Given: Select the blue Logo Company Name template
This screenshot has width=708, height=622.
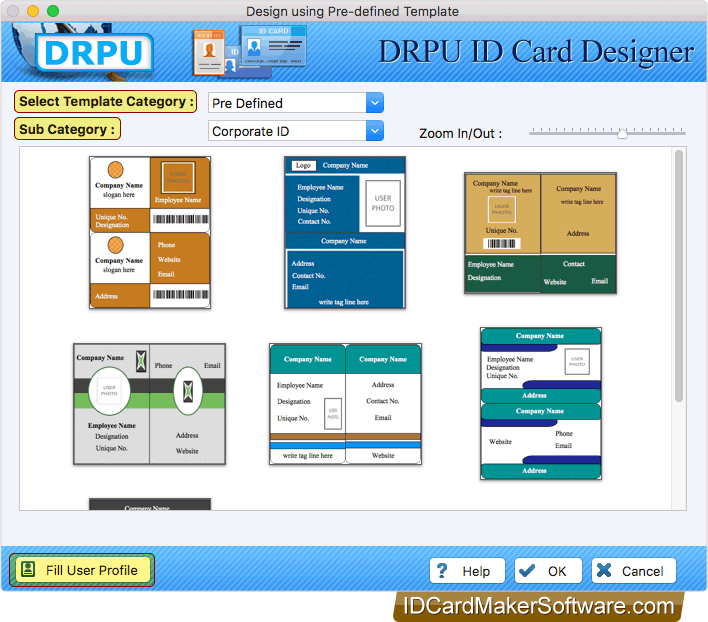Looking at the screenshot, I should [x=345, y=232].
